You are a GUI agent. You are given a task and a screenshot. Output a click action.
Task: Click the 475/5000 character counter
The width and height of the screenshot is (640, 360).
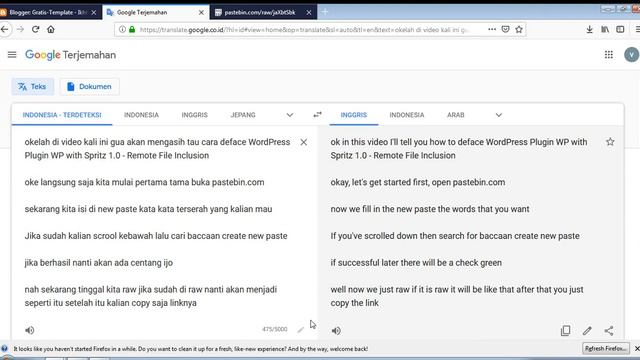pos(275,329)
